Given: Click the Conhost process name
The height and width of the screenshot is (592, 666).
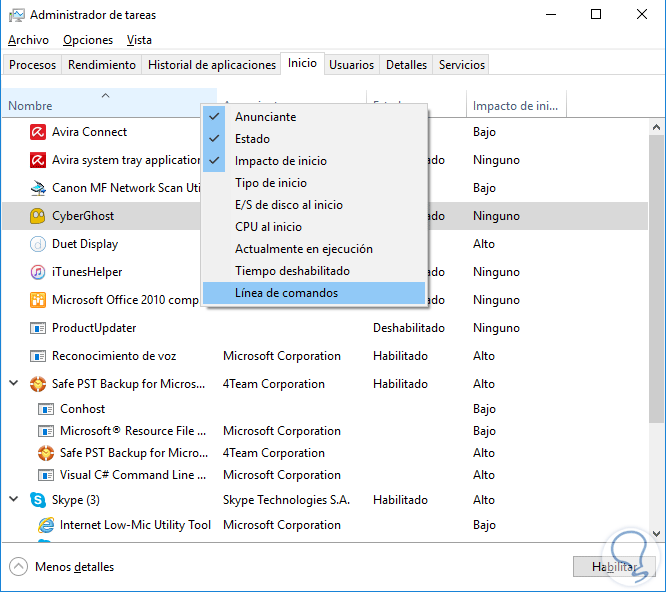Looking at the screenshot, I should point(83,409).
